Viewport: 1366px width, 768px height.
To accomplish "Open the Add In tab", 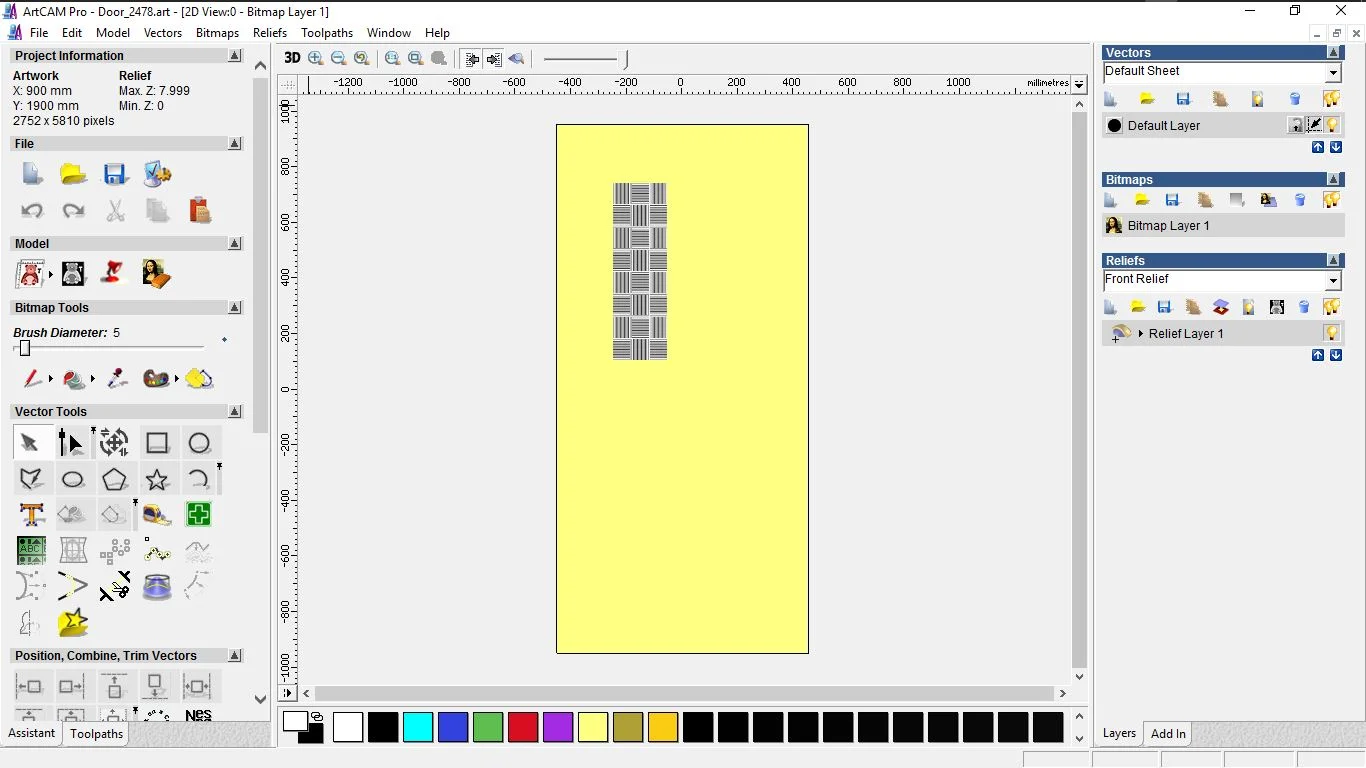I will click(1168, 734).
